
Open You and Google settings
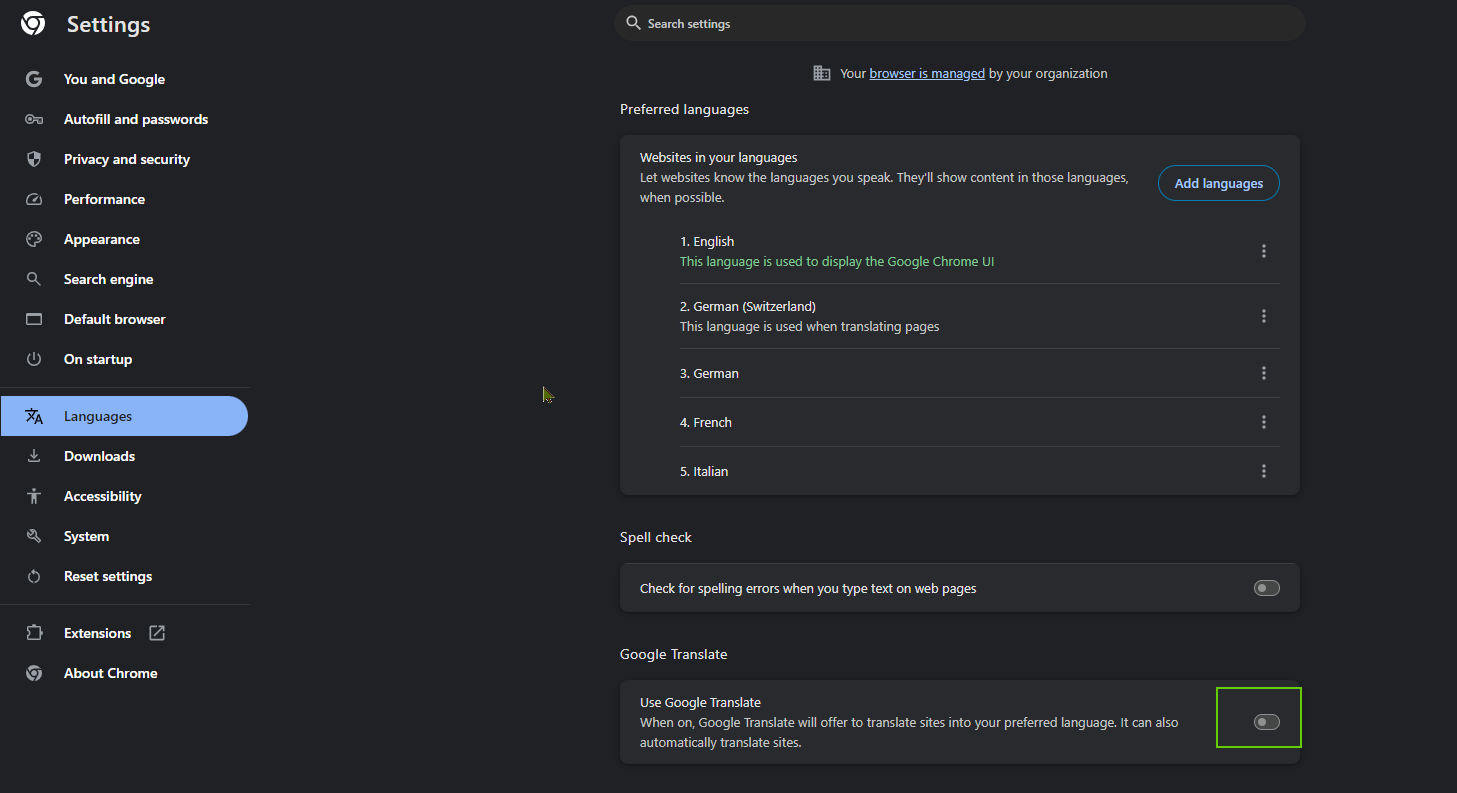(x=124, y=79)
